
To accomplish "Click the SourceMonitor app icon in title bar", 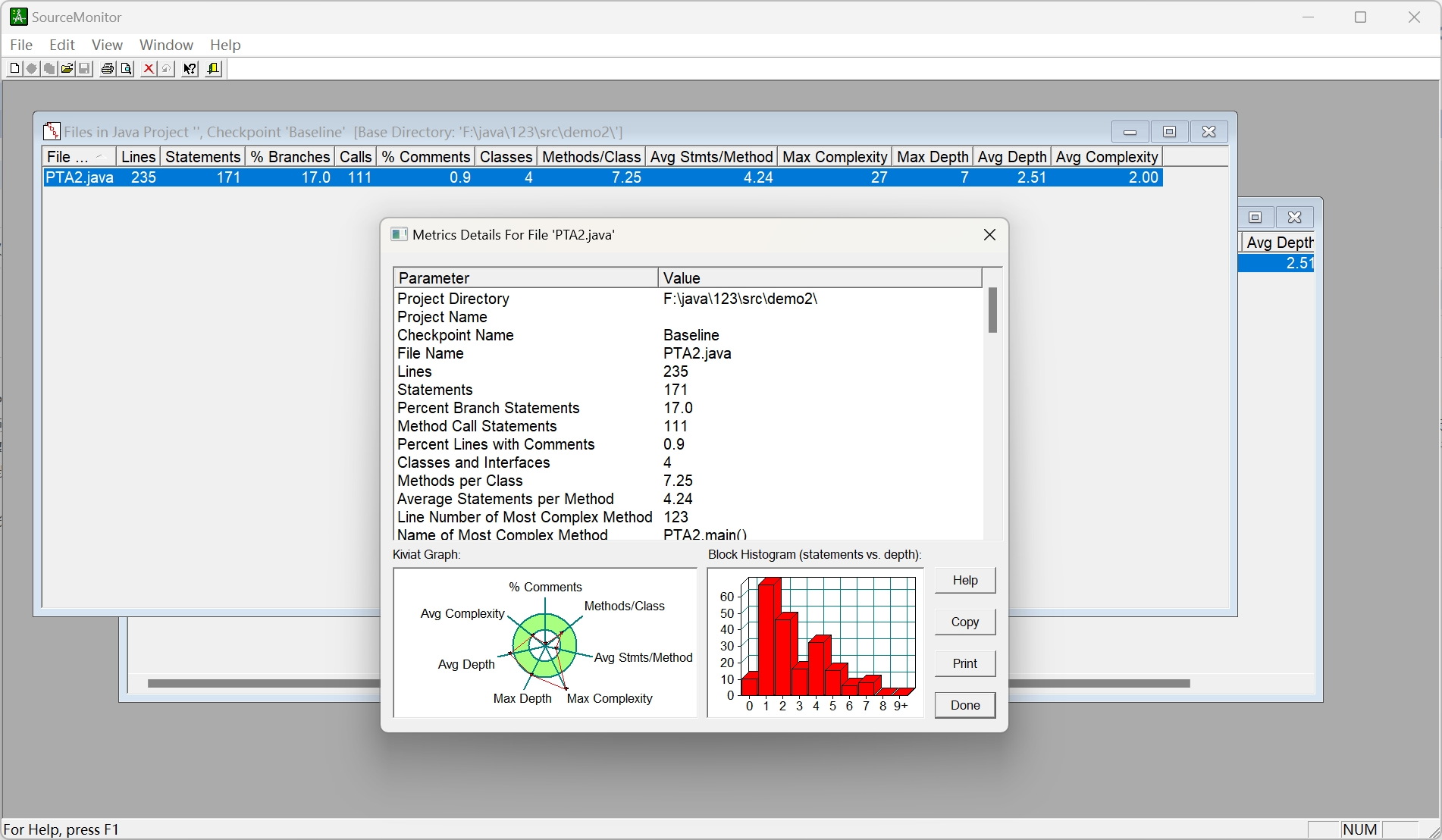I will 18,17.
